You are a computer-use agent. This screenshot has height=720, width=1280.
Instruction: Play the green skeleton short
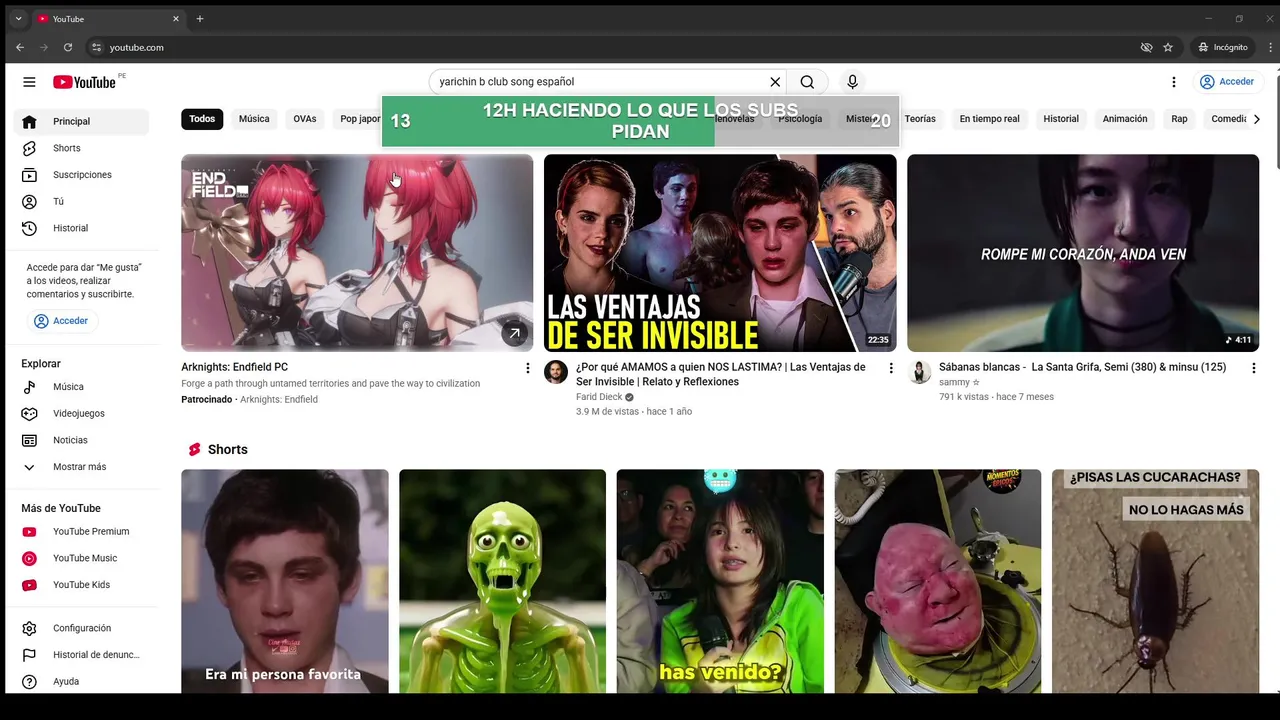click(x=502, y=581)
